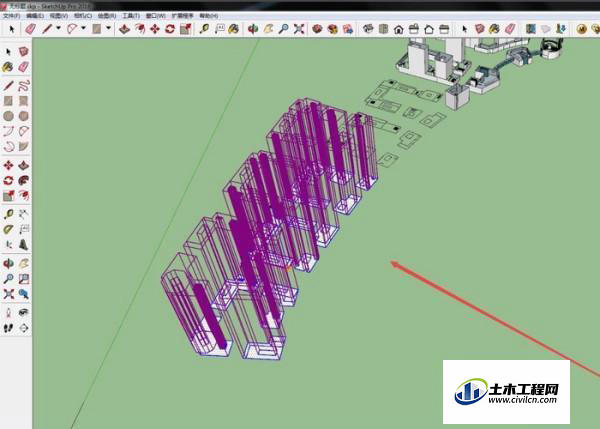Select the Circle tool

8,116
